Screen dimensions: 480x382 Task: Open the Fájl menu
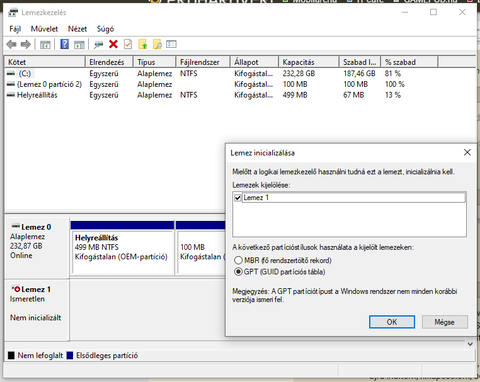15,29
